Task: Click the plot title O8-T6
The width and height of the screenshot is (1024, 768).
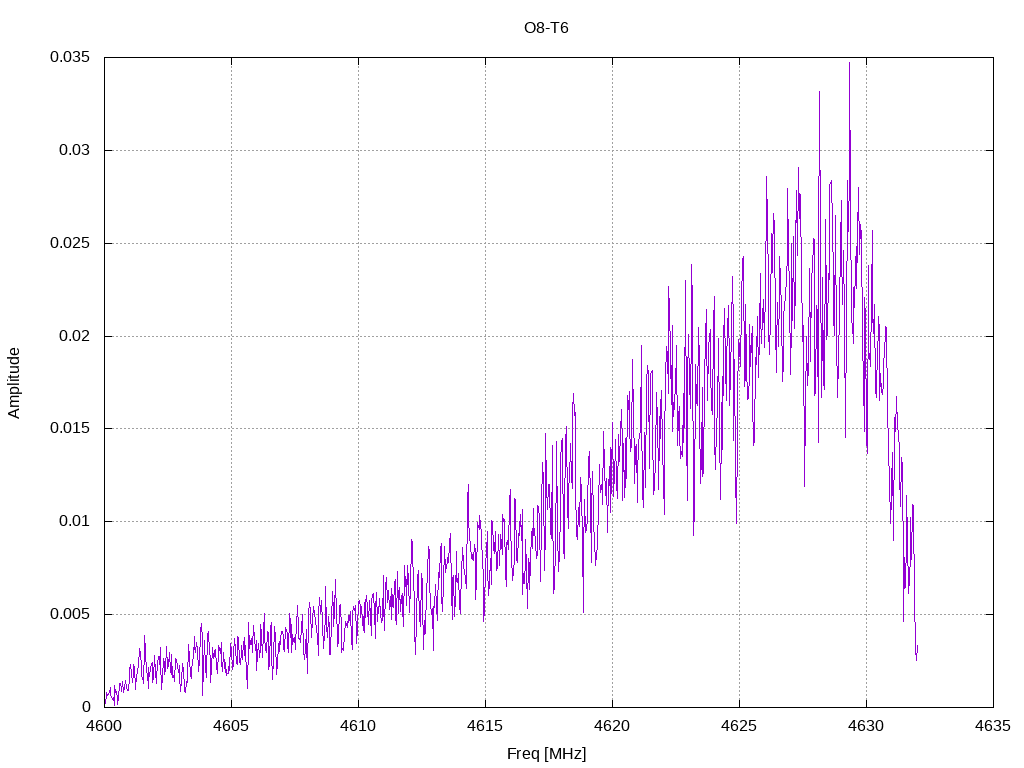Action: (x=546, y=28)
